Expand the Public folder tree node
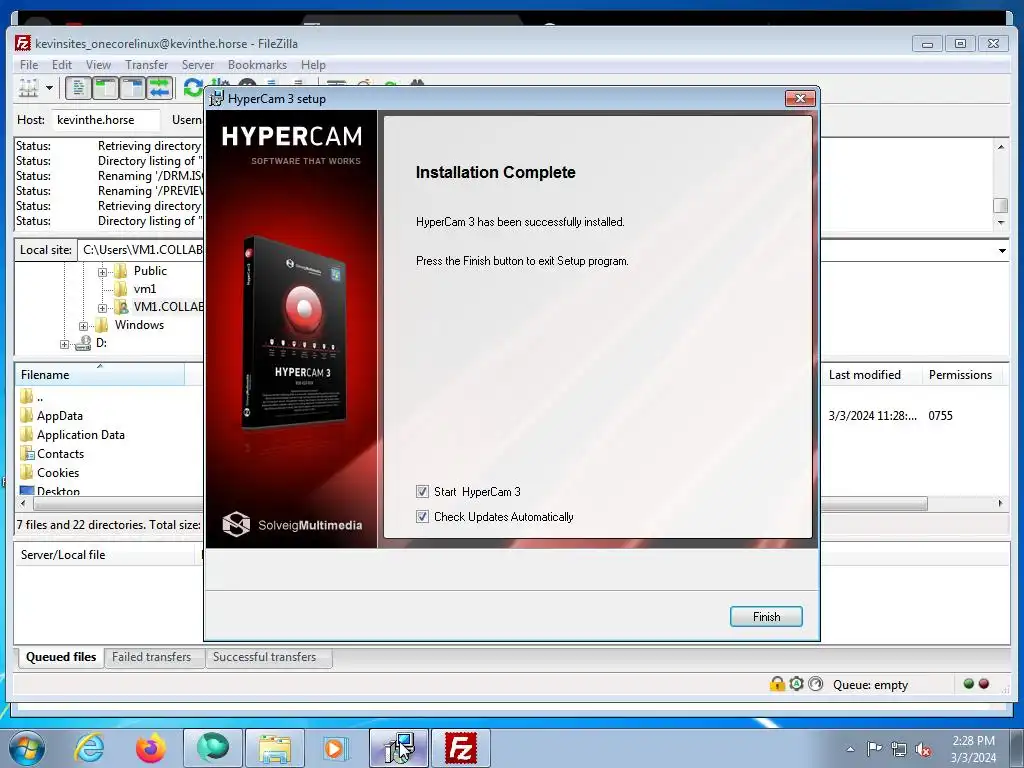The image size is (1024, 768). [103, 272]
